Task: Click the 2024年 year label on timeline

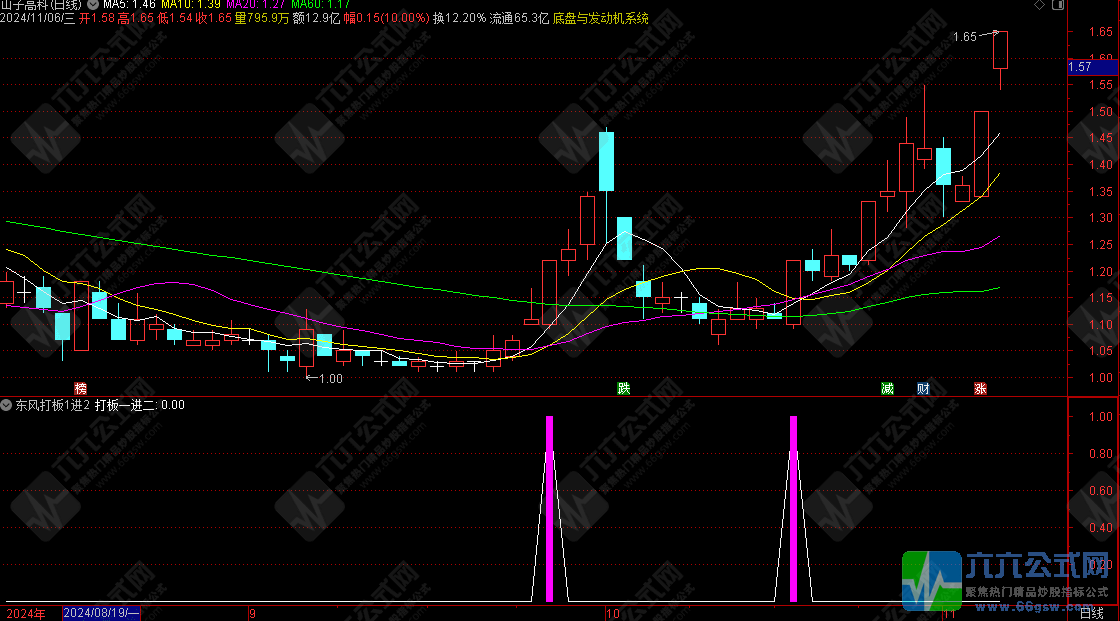Action: coord(26,613)
